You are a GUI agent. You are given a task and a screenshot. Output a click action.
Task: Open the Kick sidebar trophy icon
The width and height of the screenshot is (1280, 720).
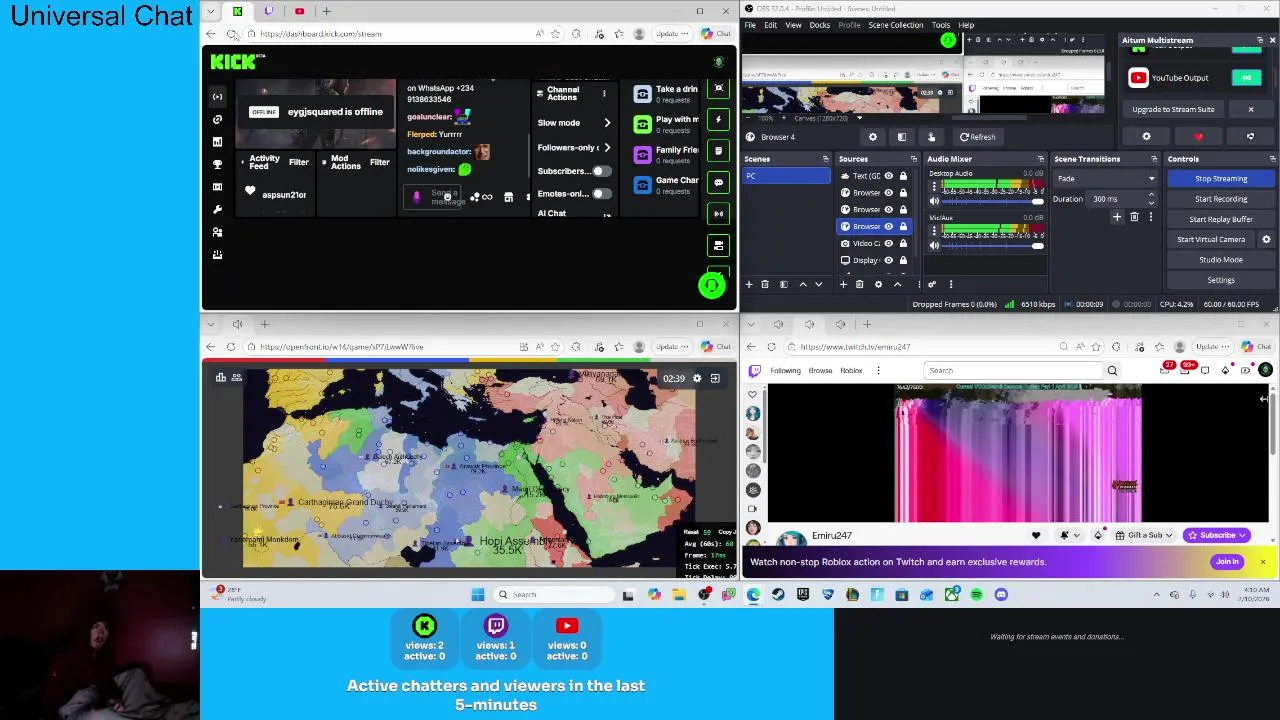[217, 164]
